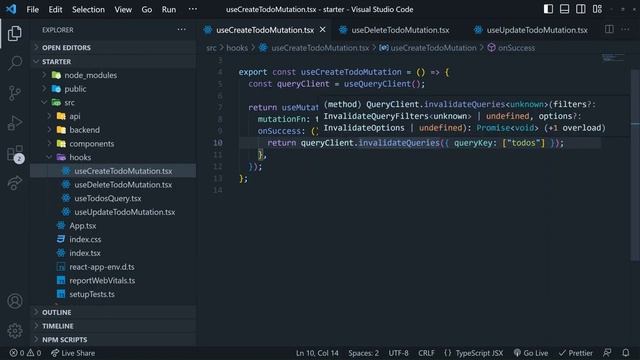Click Ln 10, Col 14 status item
The image size is (640, 360).
[317, 353]
